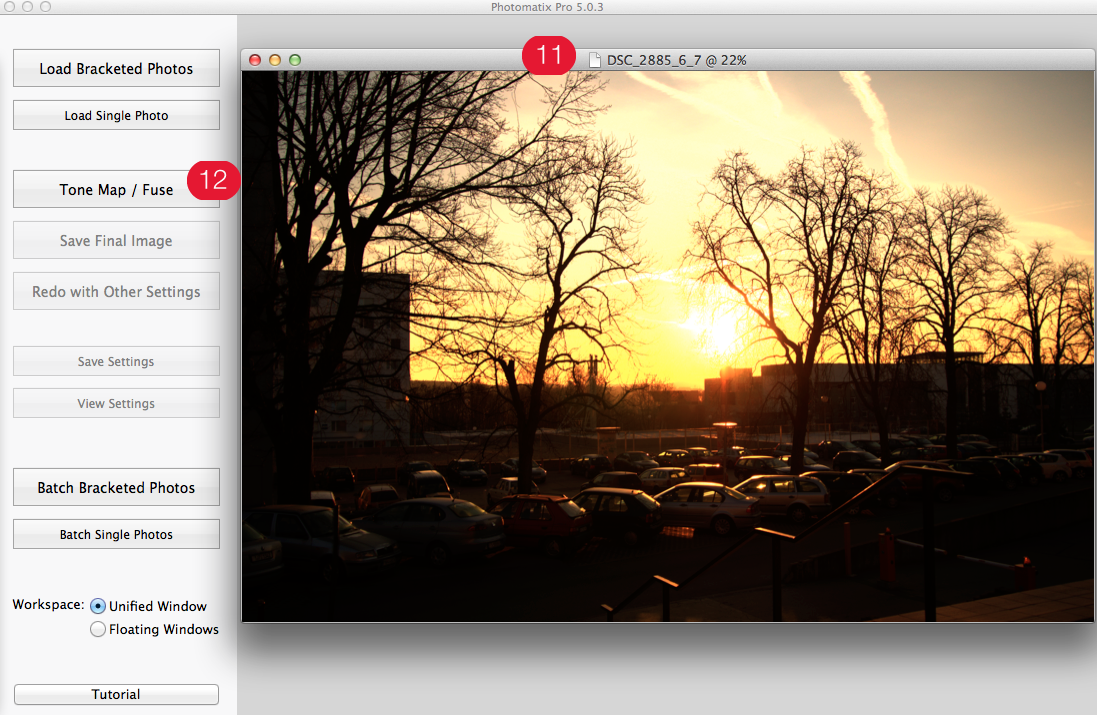Click the Save Settings button

[116, 362]
